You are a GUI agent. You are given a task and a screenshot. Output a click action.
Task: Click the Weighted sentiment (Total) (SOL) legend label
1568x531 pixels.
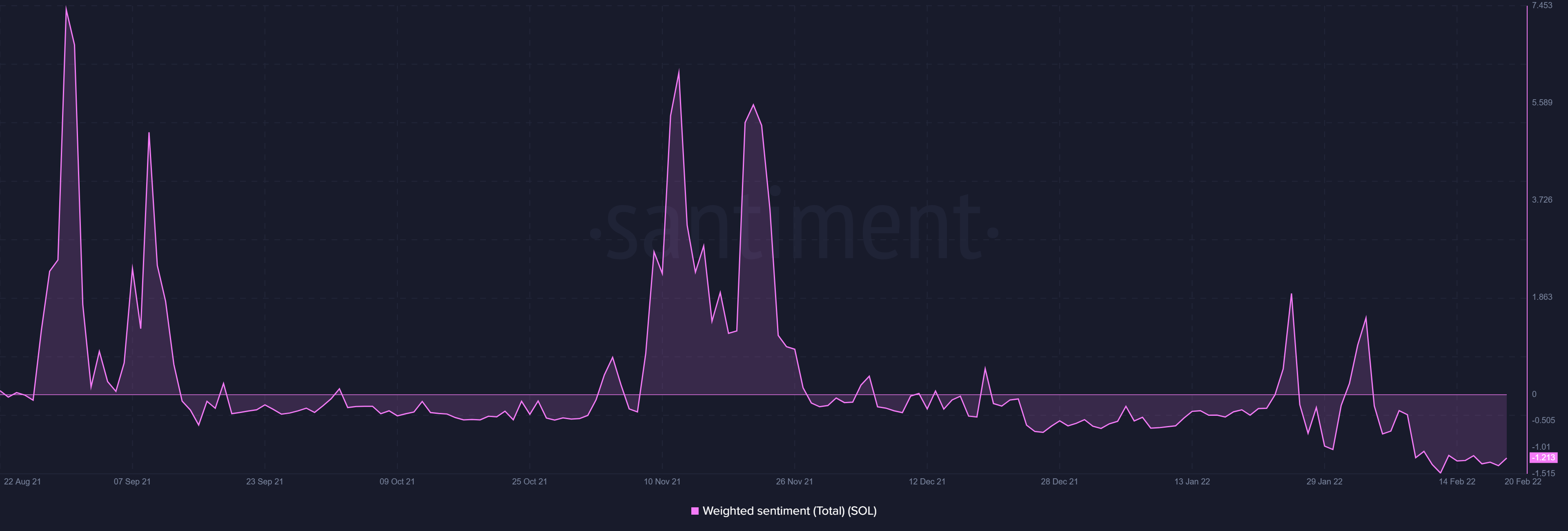pyautogui.click(x=789, y=511)
